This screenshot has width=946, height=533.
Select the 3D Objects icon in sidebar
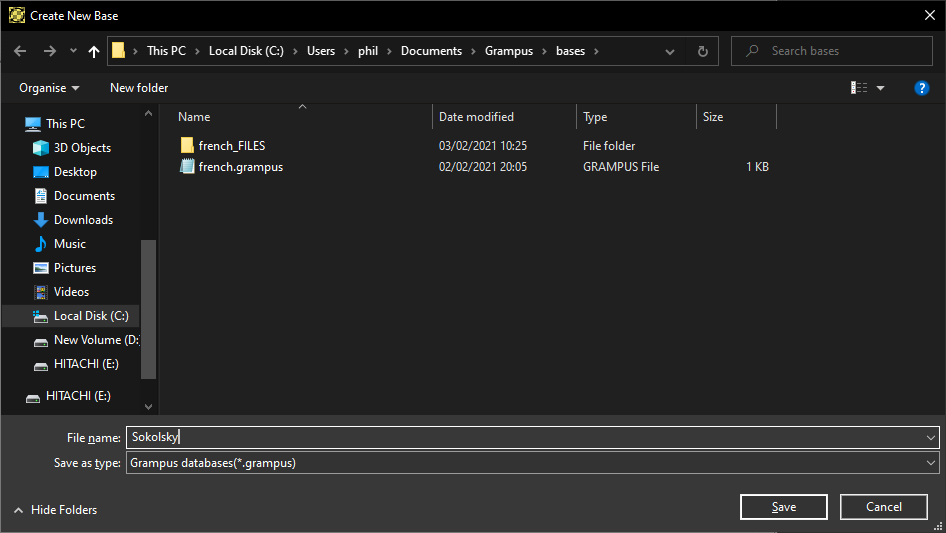[x=41, y=148]
